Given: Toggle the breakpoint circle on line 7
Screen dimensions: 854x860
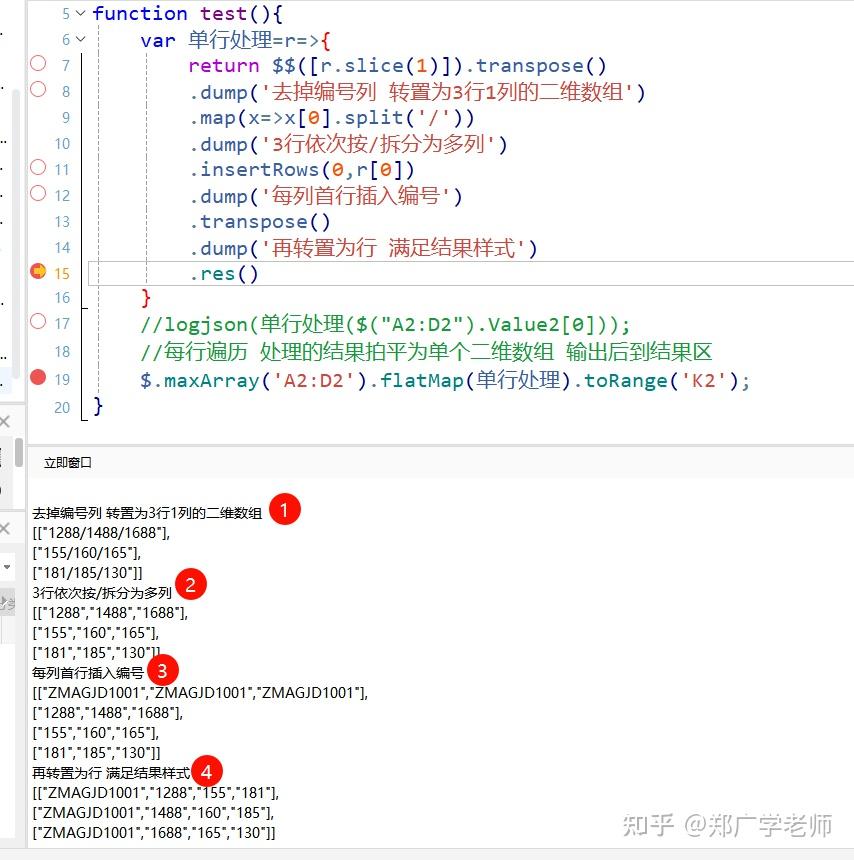Looking at the screenshot, I should click(x=39, y=65).
